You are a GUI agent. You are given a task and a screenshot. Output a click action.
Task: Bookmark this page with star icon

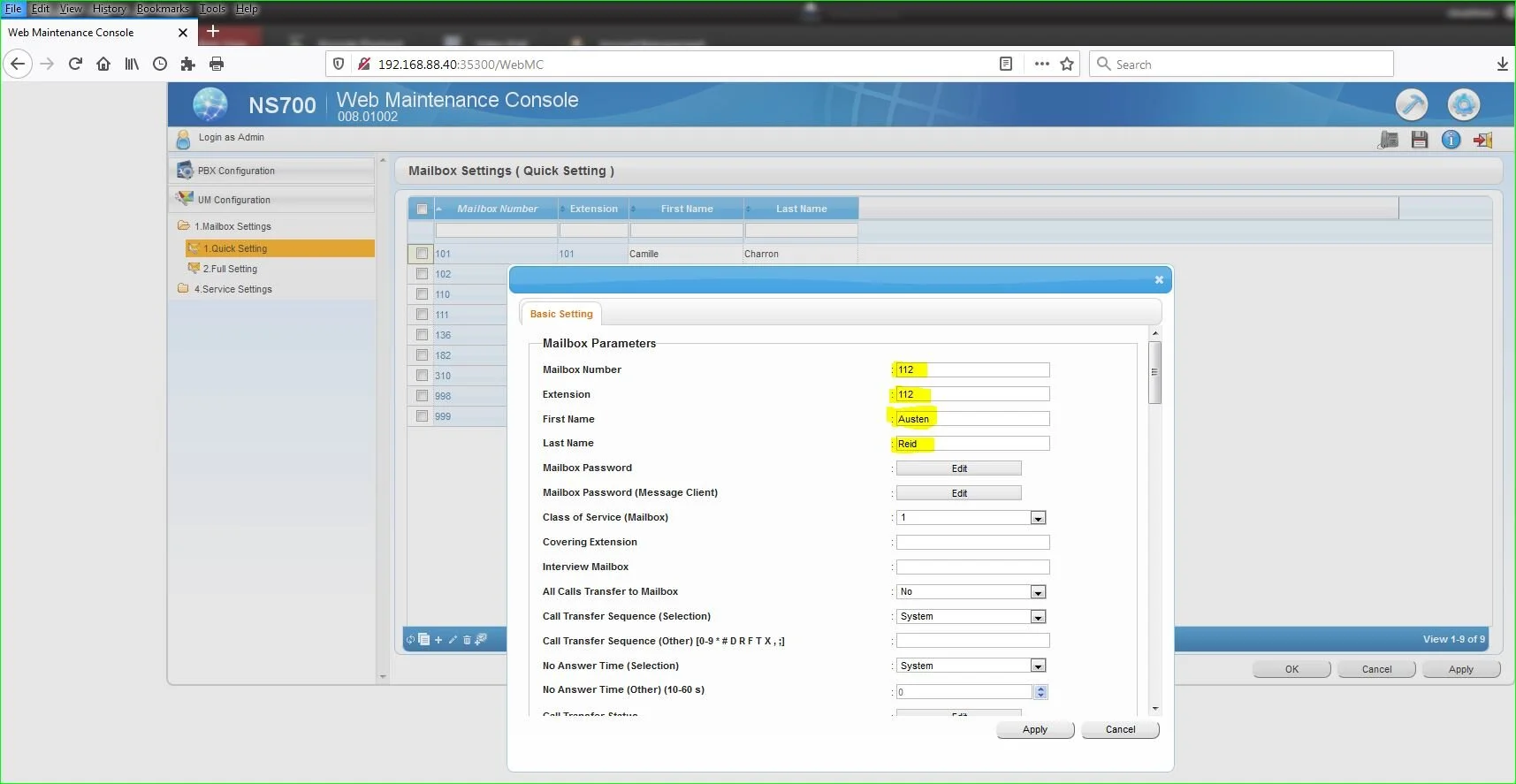tap(1067, 64)
